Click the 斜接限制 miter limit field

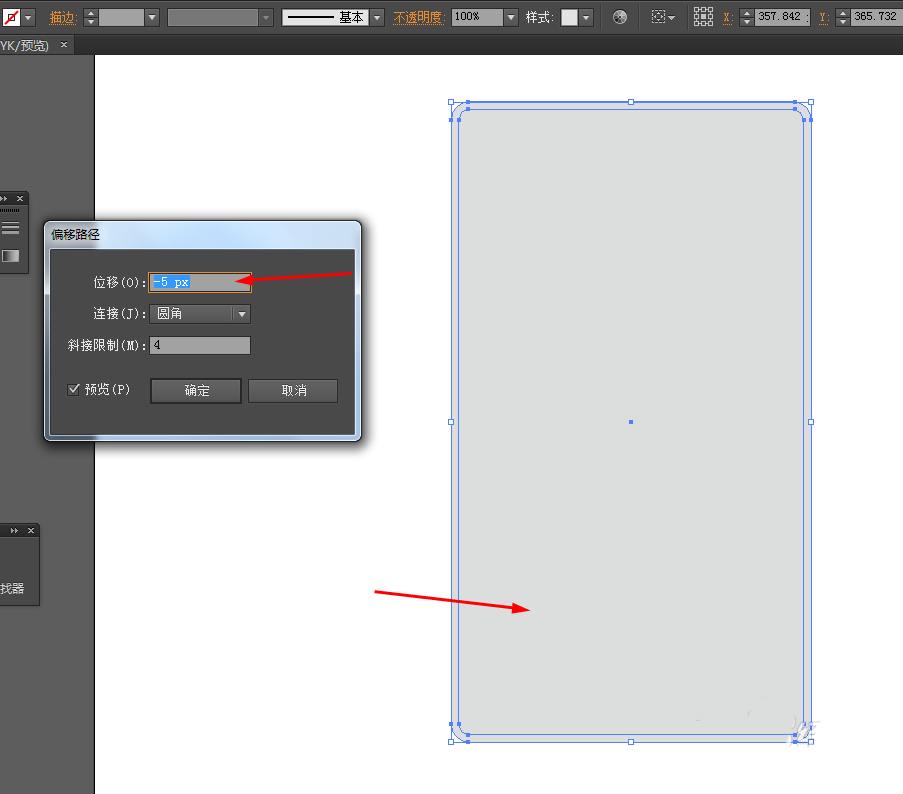click(200, 345)
